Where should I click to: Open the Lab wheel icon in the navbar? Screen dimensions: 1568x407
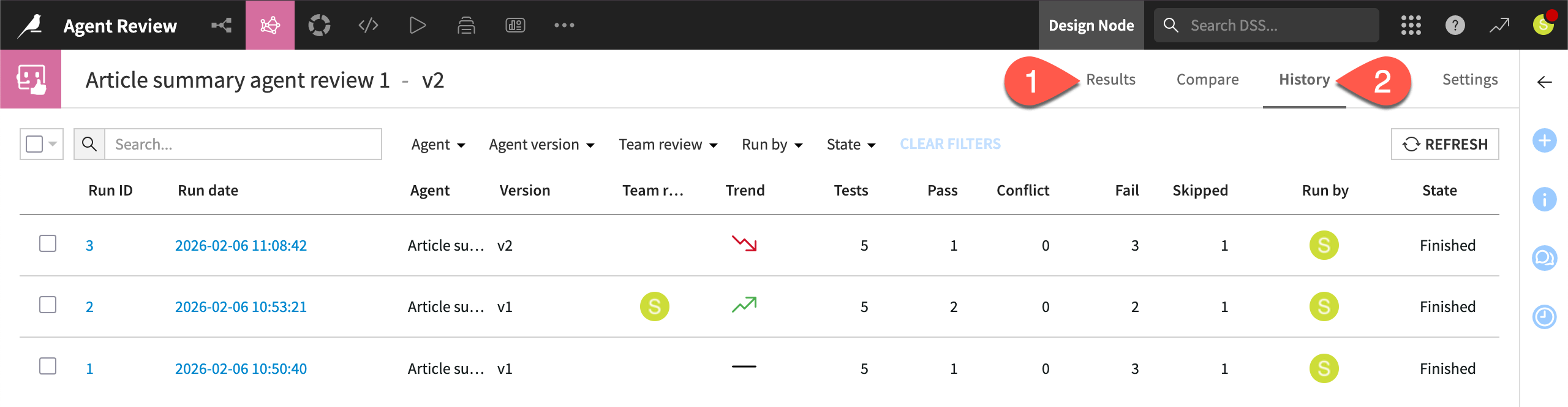click(318, 25)
